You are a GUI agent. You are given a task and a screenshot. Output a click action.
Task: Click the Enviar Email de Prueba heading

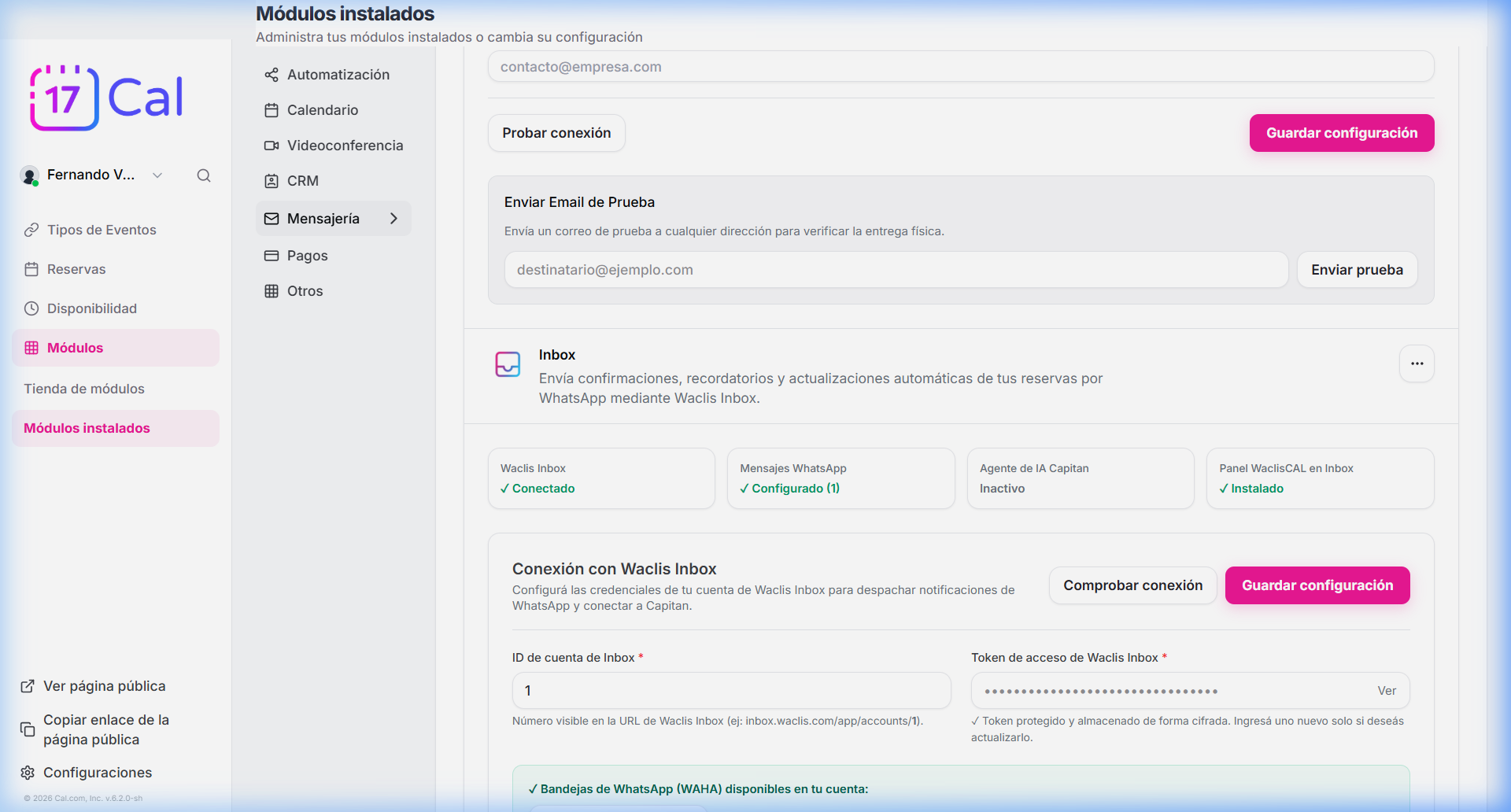(579, 202)
